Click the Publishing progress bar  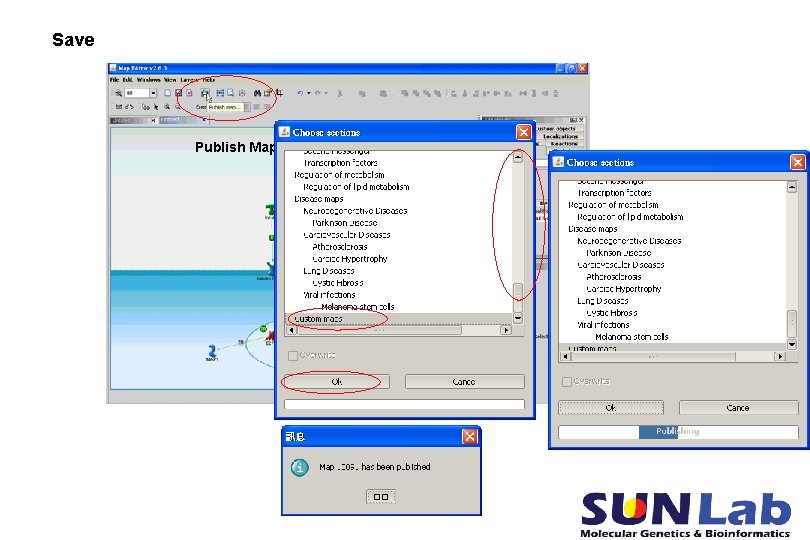(678, 431)
